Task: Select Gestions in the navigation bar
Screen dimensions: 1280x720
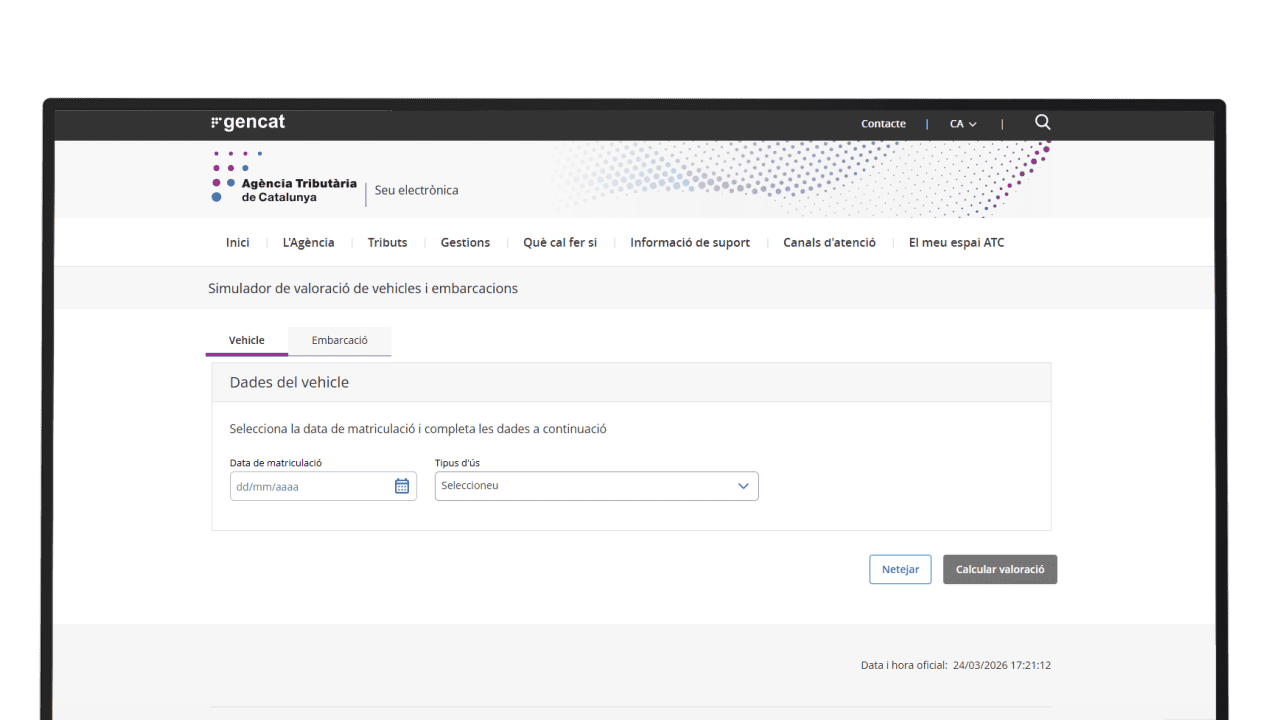Action: (x=465, y=242)
